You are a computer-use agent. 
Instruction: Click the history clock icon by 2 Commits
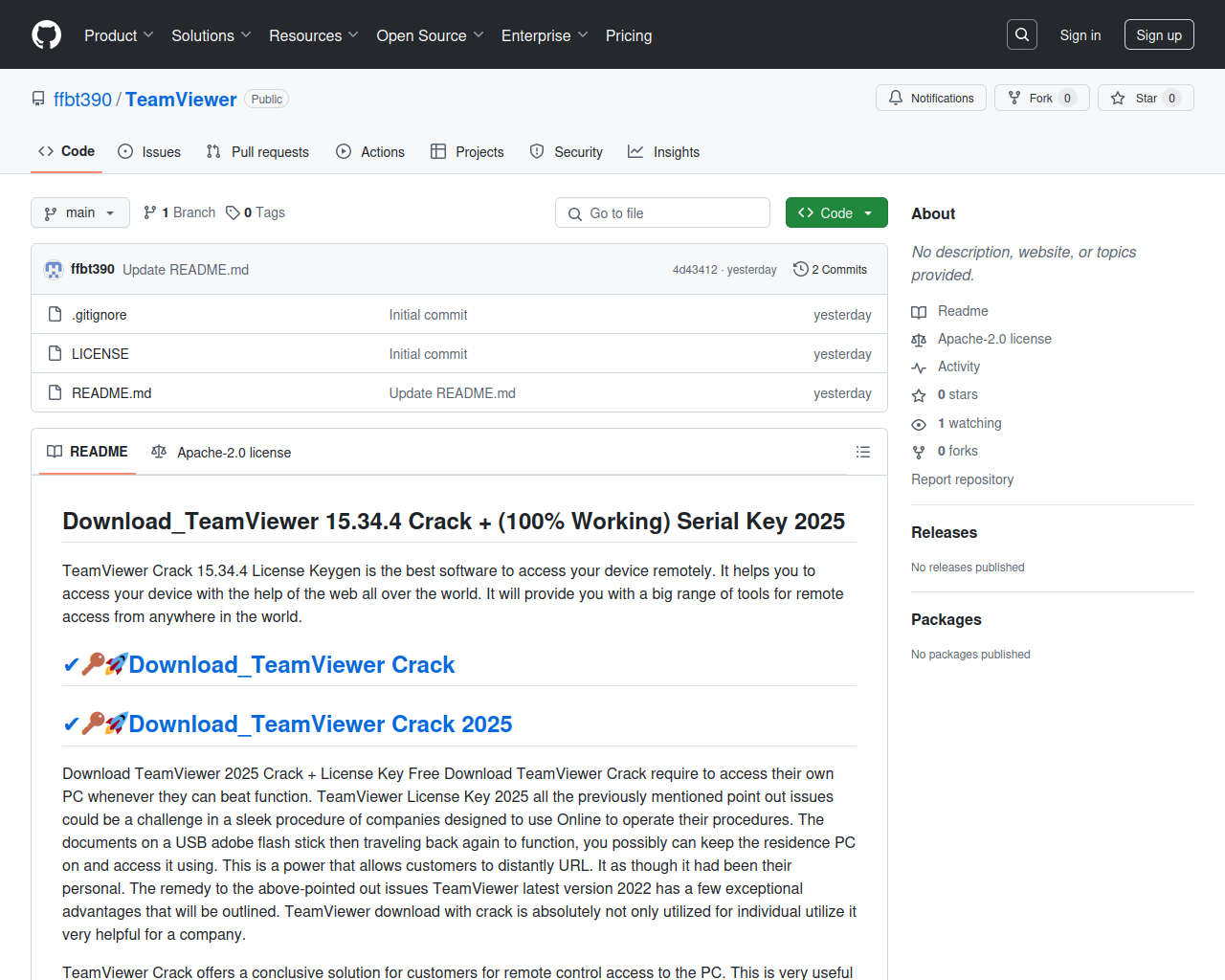coord(800,270)
